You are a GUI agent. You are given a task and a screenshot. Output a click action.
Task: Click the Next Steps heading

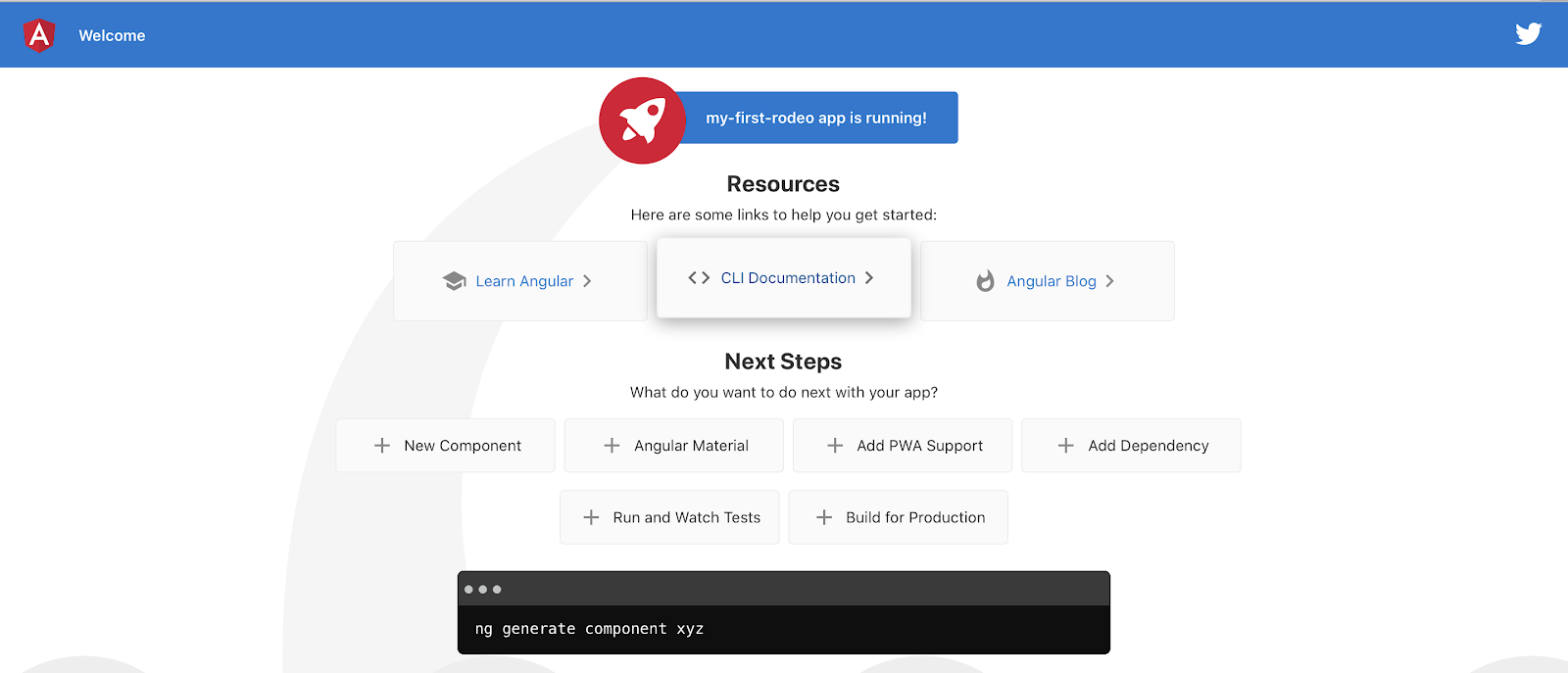point(783,361)
